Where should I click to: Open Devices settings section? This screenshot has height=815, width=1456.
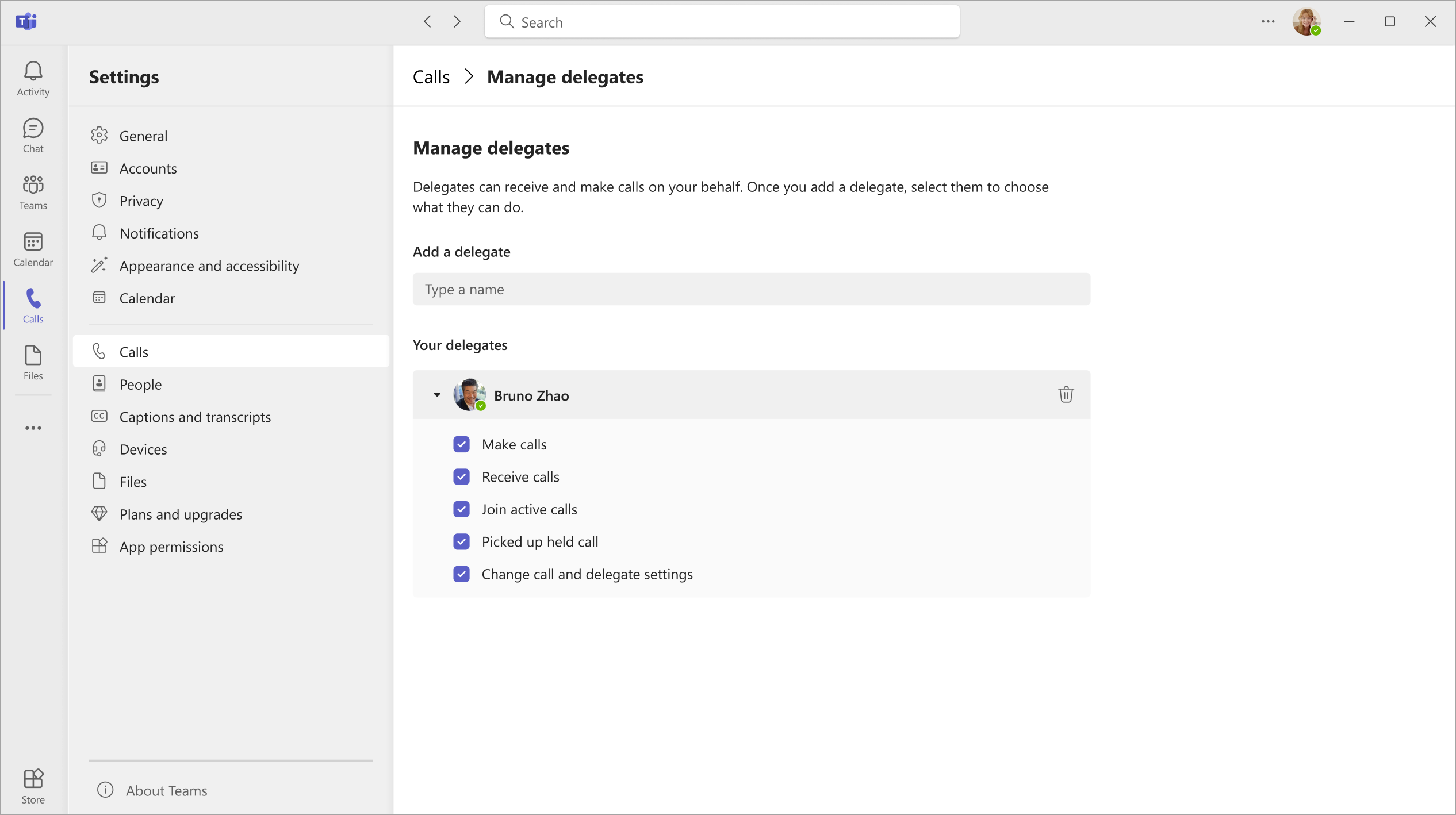tap(143, 448)
